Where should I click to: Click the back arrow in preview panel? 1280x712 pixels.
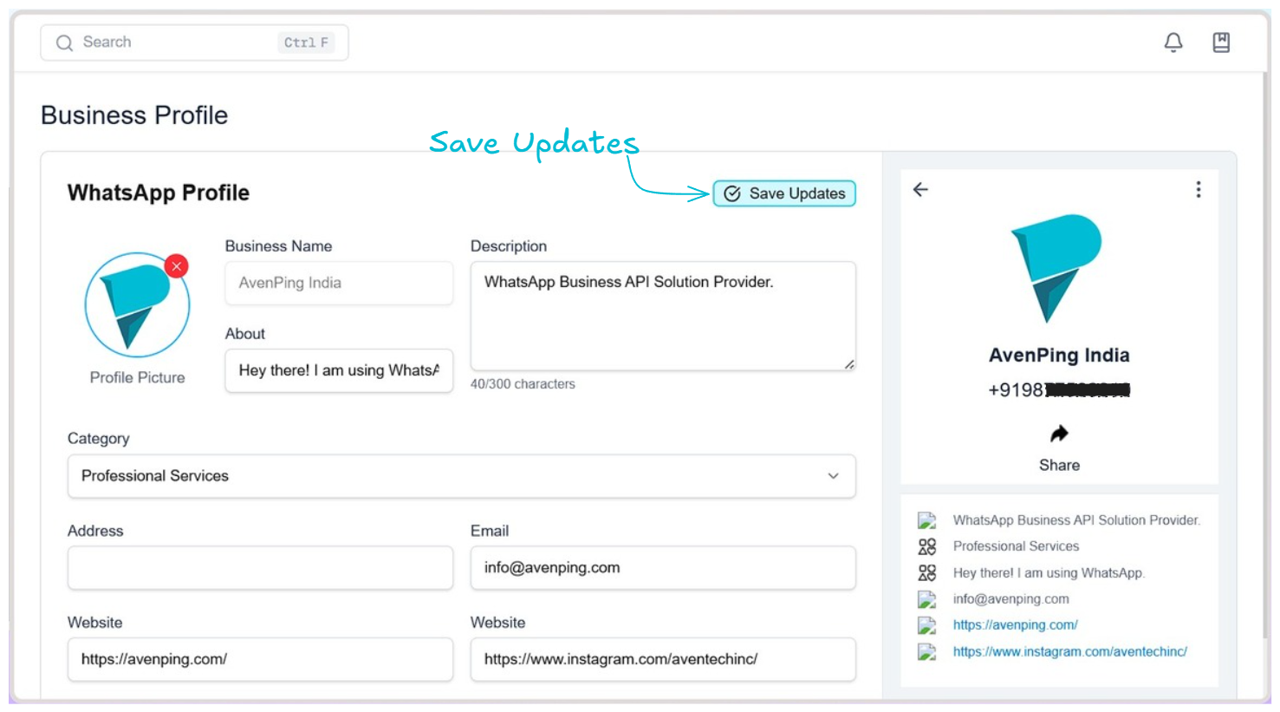(x=920, y=189)
